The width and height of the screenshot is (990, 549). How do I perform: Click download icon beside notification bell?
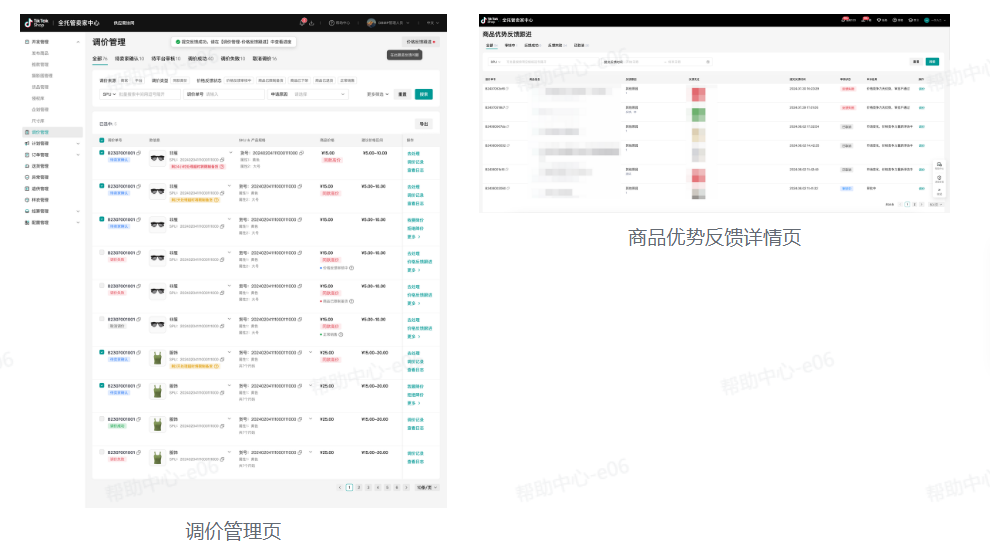pyautogui.click(x=312, y=23)
